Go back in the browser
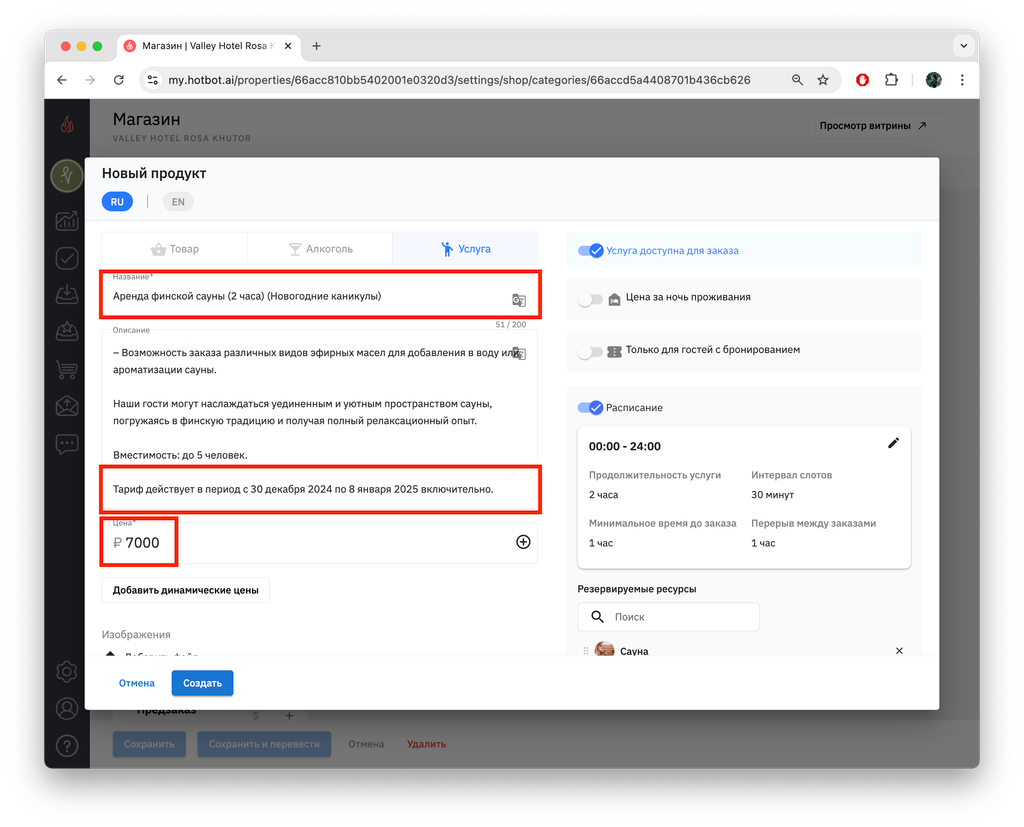The image size is (1024, 827). pos(62,80)
